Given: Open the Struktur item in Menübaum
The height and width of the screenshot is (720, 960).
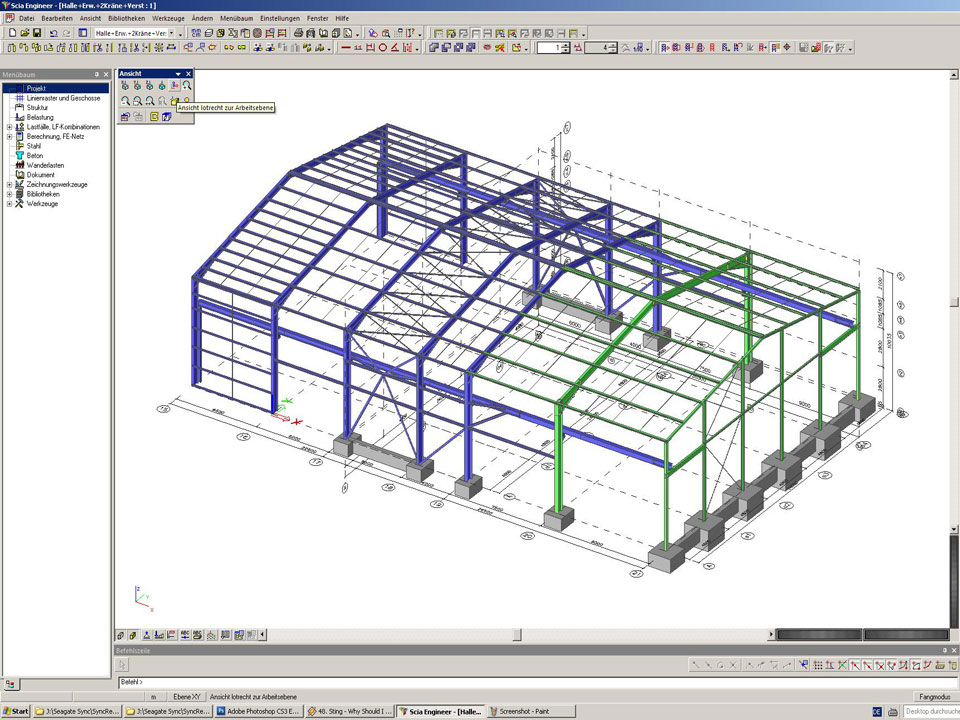Looking at the screenshot, I should (37, 108).
